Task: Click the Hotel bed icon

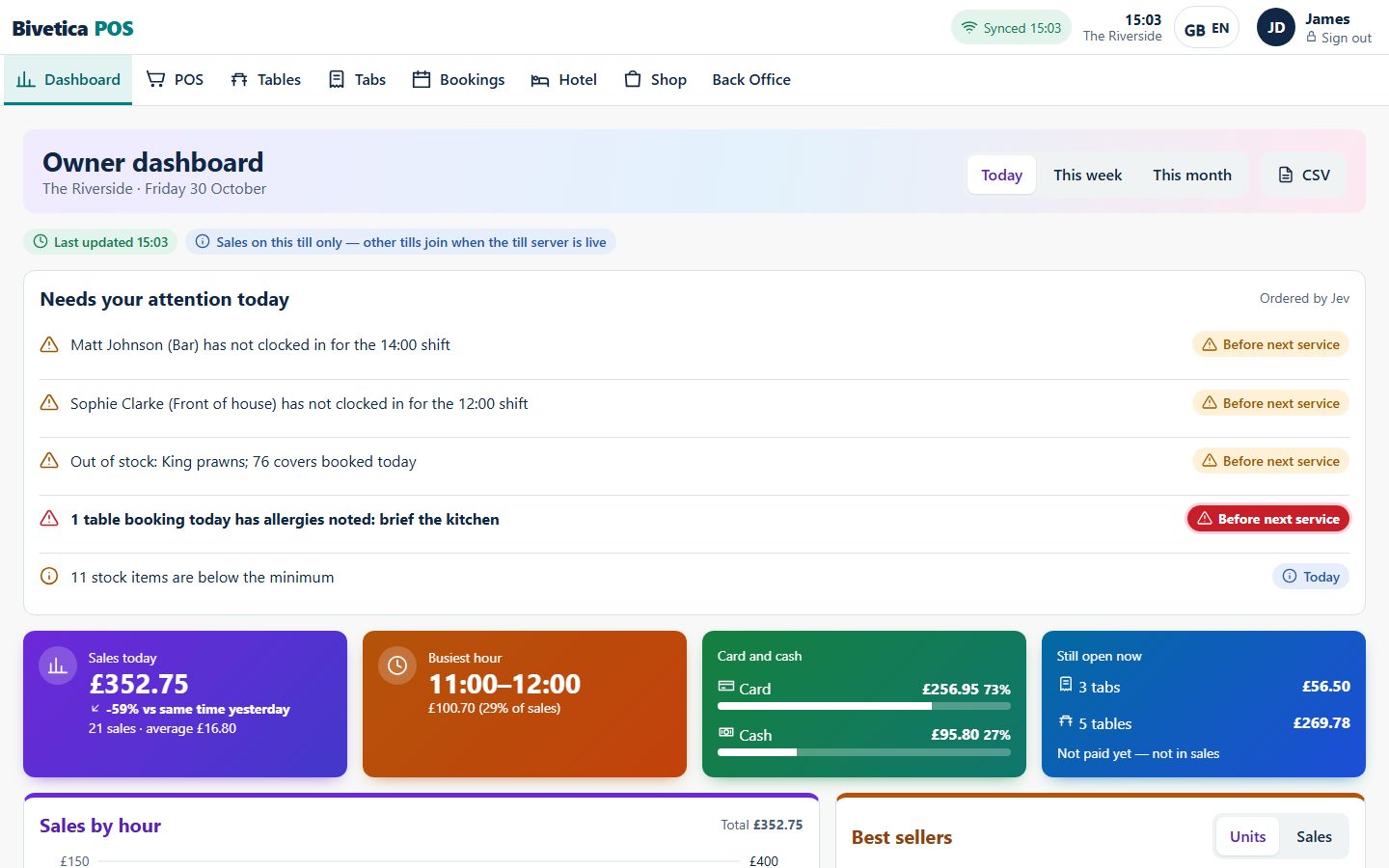Action: [x=540, y=80]
